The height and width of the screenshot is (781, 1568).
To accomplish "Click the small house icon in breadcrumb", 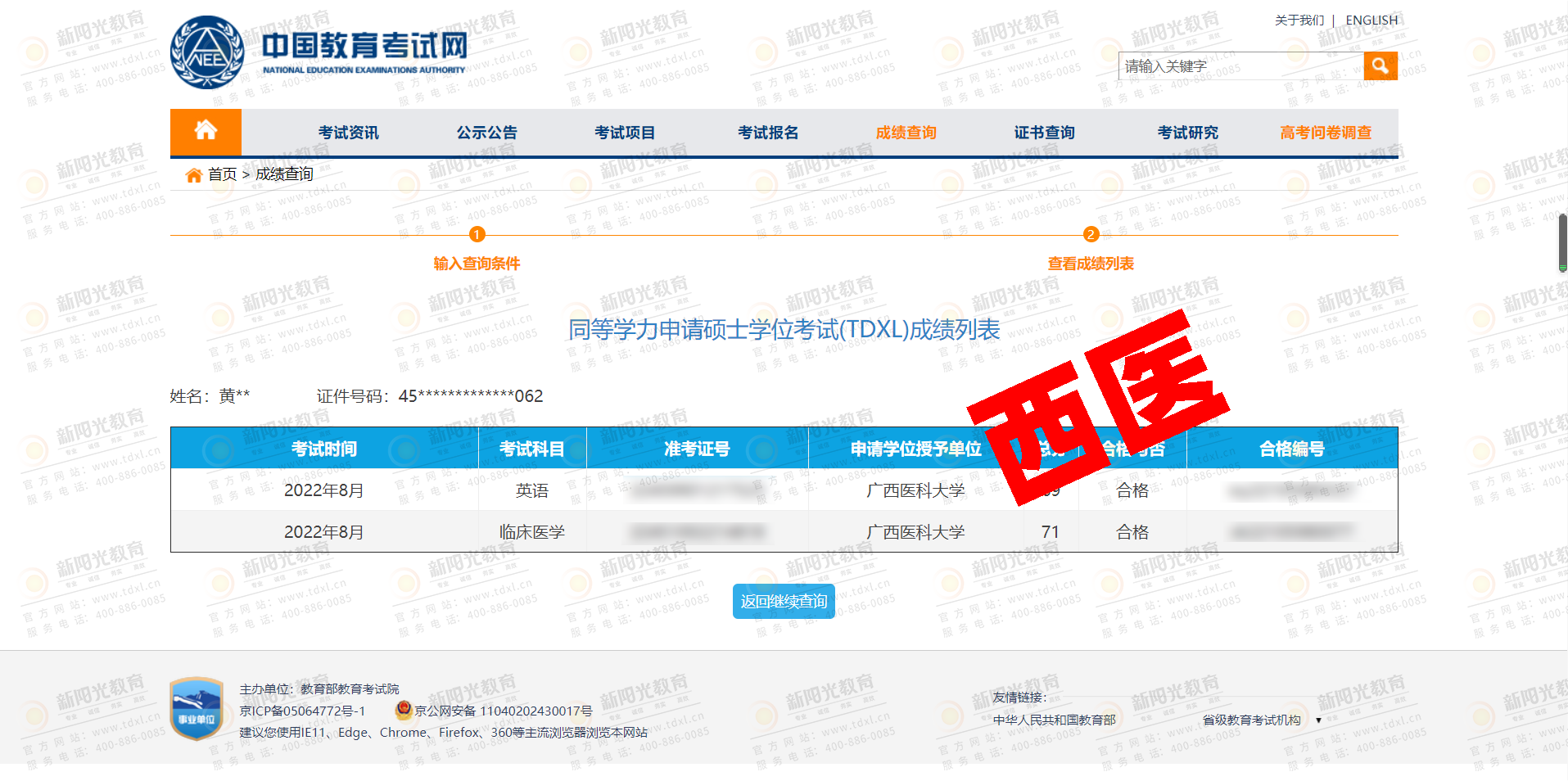I will coord(194,175).
